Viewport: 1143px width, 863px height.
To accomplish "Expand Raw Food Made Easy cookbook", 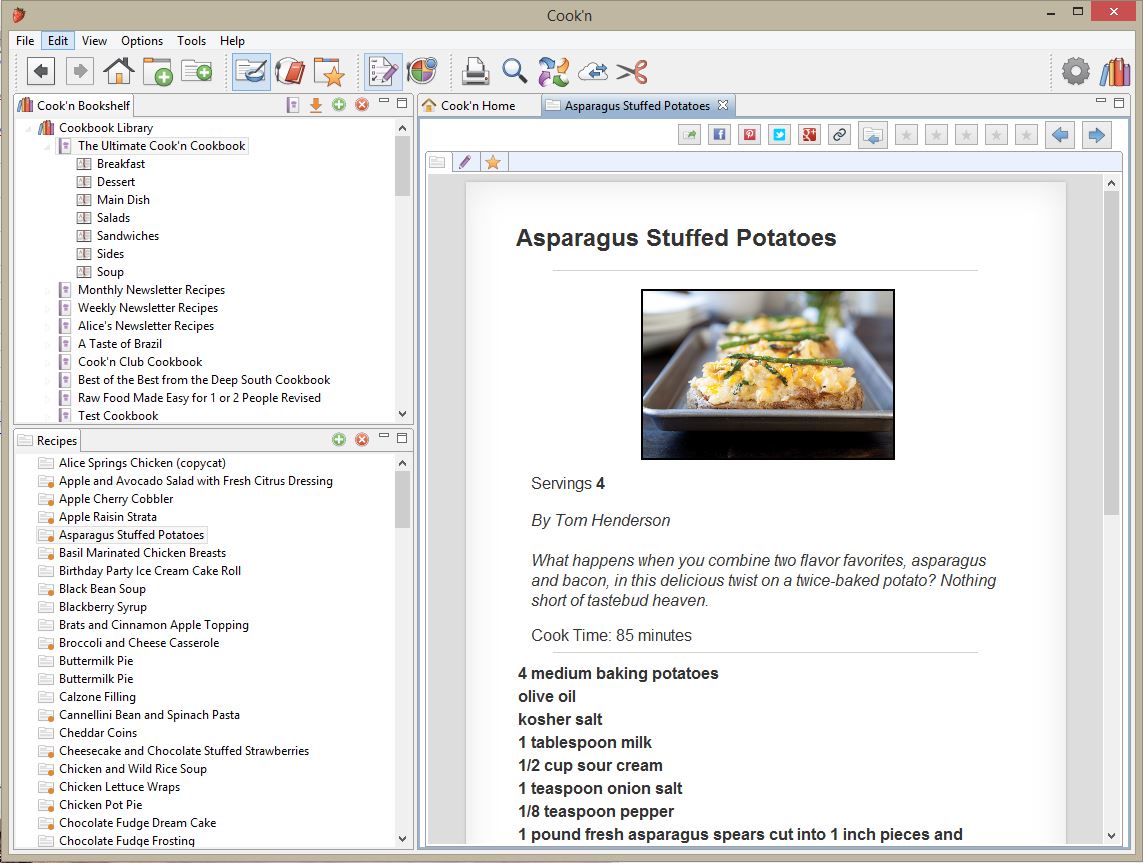I will tap(47, 398).
